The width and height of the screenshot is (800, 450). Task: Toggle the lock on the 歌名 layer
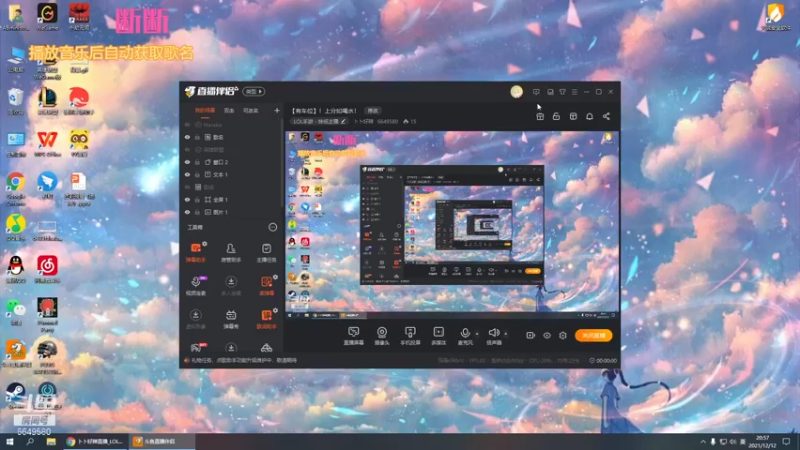[x=197, y=137]
